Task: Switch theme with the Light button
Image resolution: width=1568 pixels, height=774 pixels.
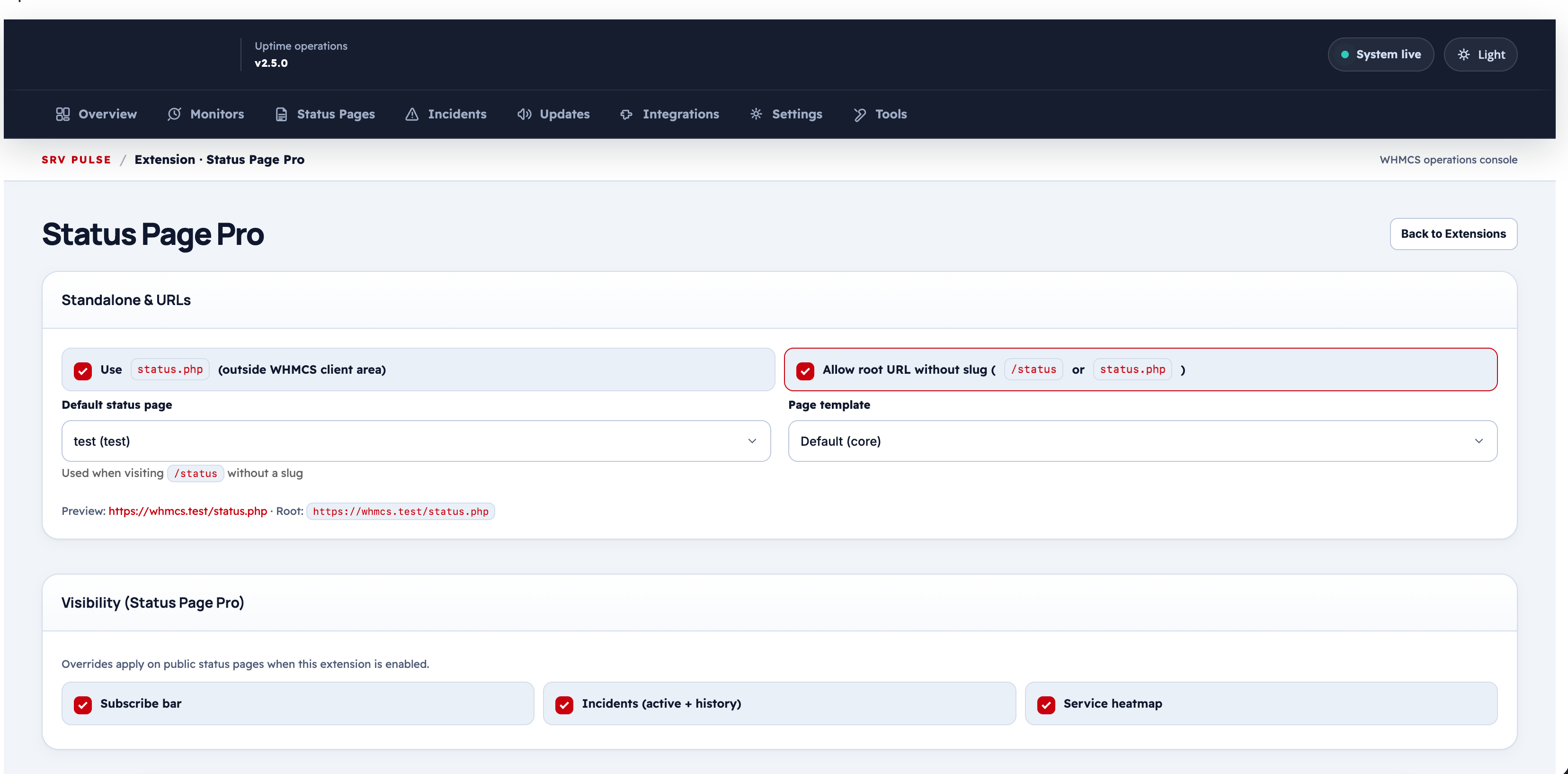Action: click(1480, 55)
